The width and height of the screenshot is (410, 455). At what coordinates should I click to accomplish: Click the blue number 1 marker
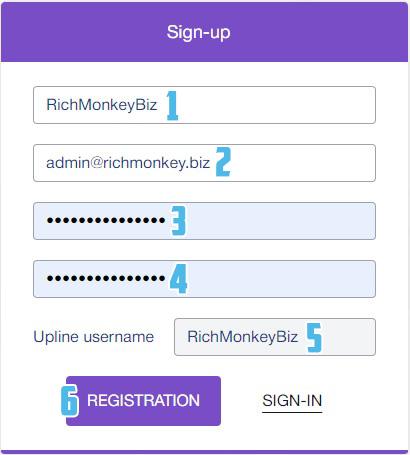(x=172, y=106)
